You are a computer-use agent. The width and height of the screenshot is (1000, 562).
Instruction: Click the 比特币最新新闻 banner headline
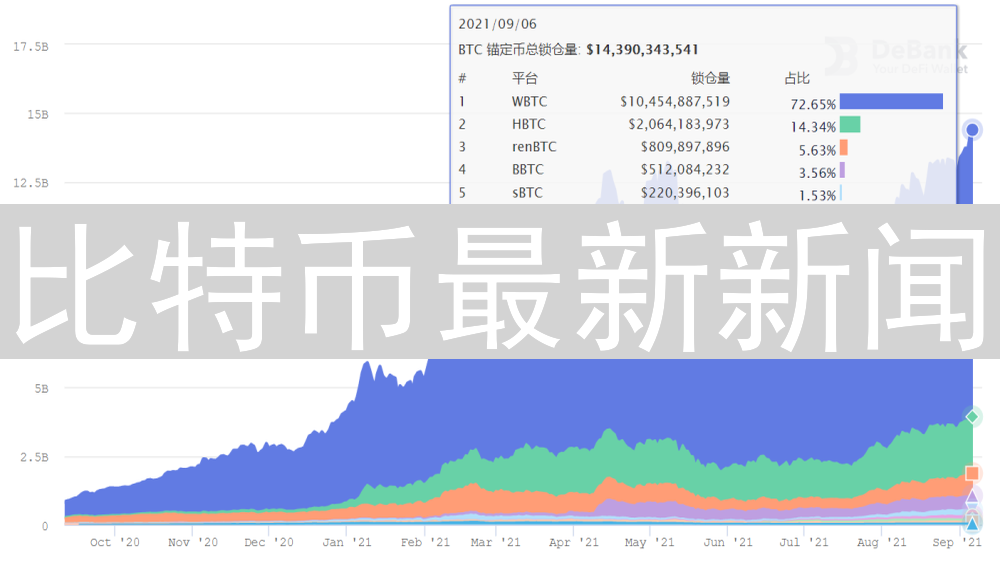click(x=501, y=285)
